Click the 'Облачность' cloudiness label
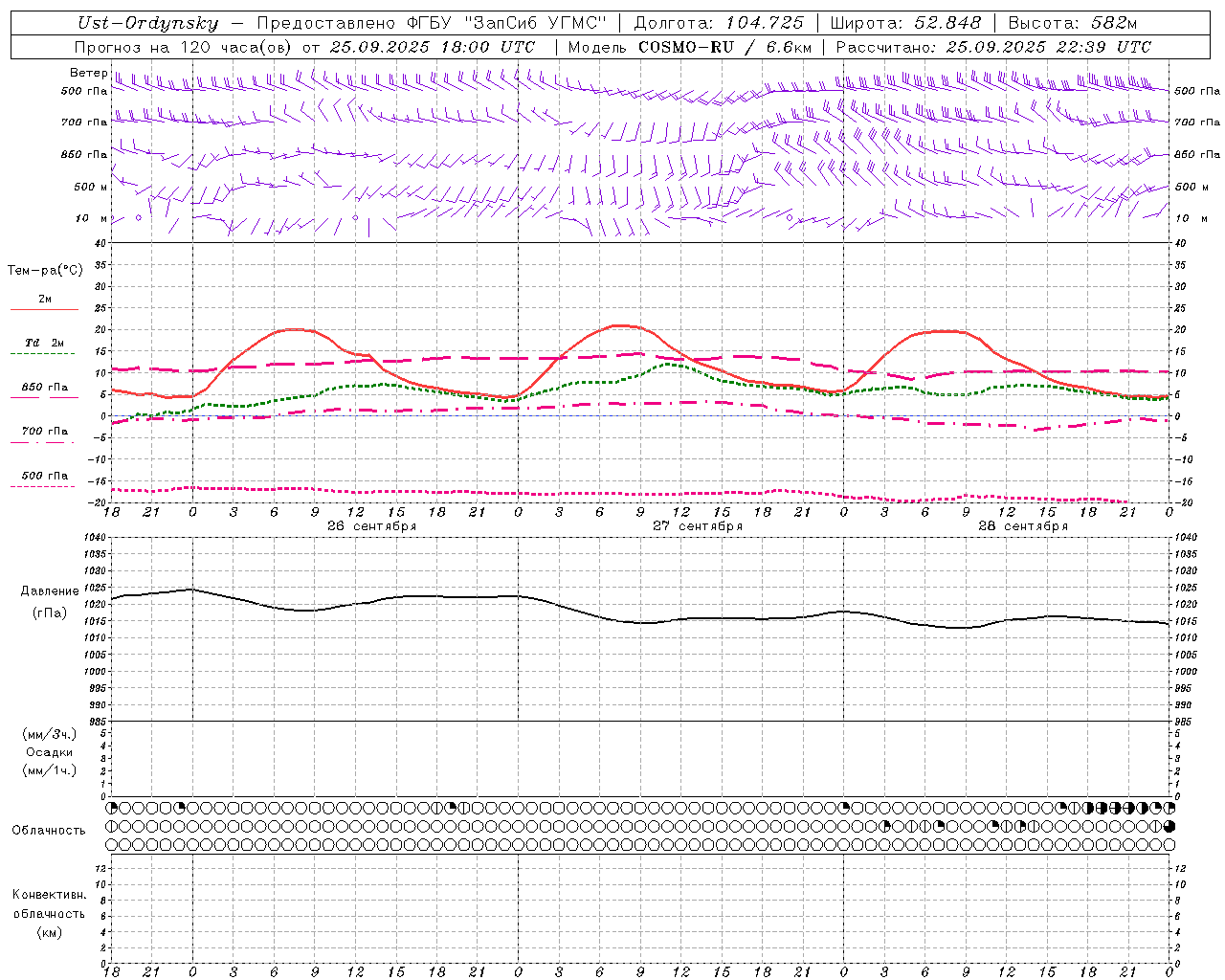This screenshot has height=980, width=1225. coord(49,831)
